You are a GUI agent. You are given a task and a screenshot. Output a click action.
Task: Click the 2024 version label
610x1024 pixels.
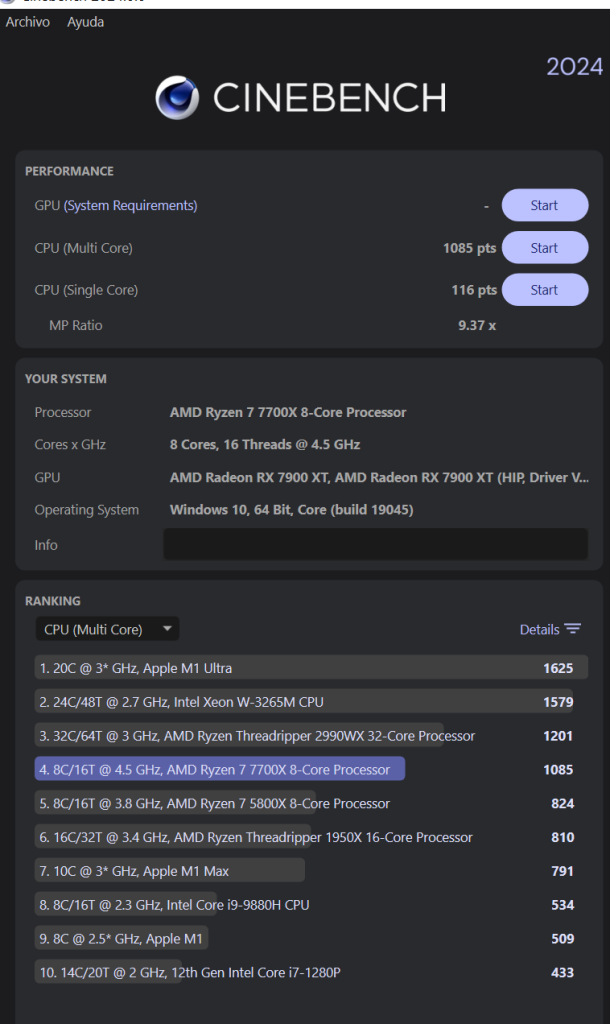(x=574, y=67)
